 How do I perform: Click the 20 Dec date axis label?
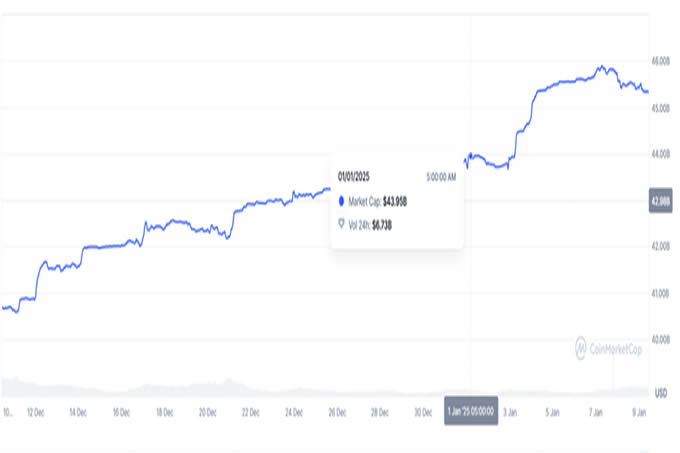coord(209,411)
